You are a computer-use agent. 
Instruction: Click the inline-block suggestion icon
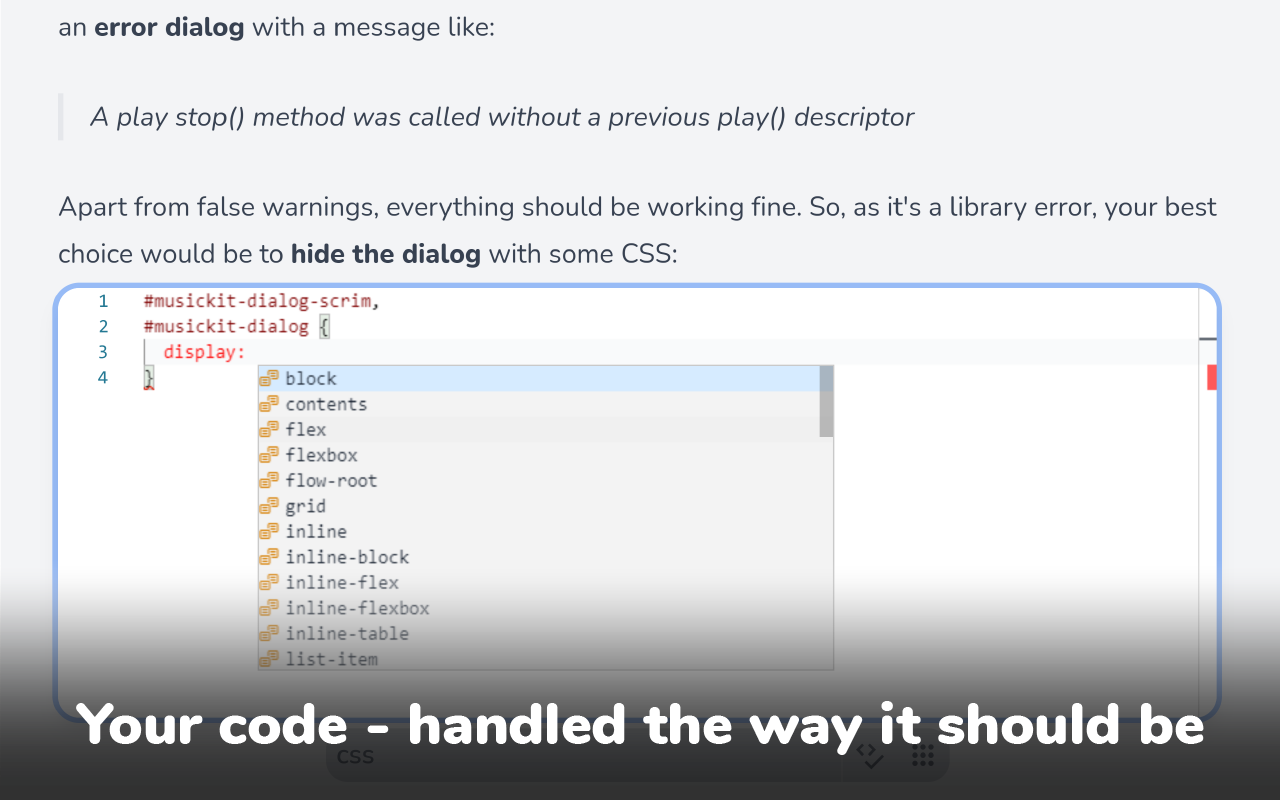(268, 556)
